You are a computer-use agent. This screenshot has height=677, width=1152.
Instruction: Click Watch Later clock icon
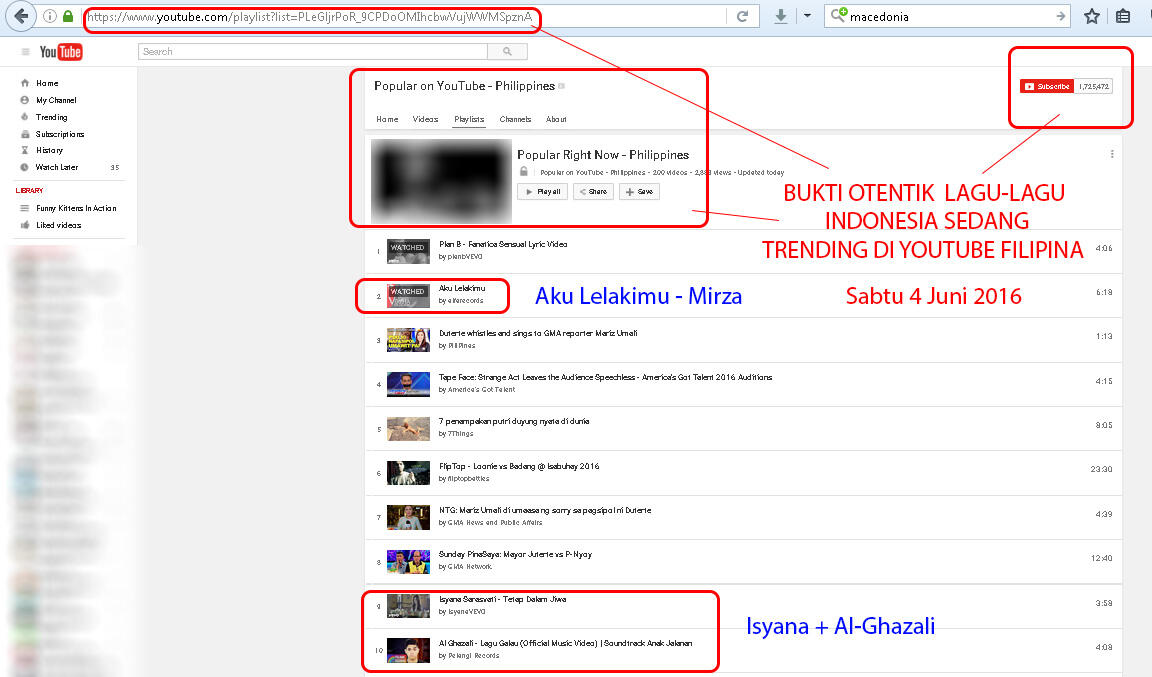(x=25, y=167)
